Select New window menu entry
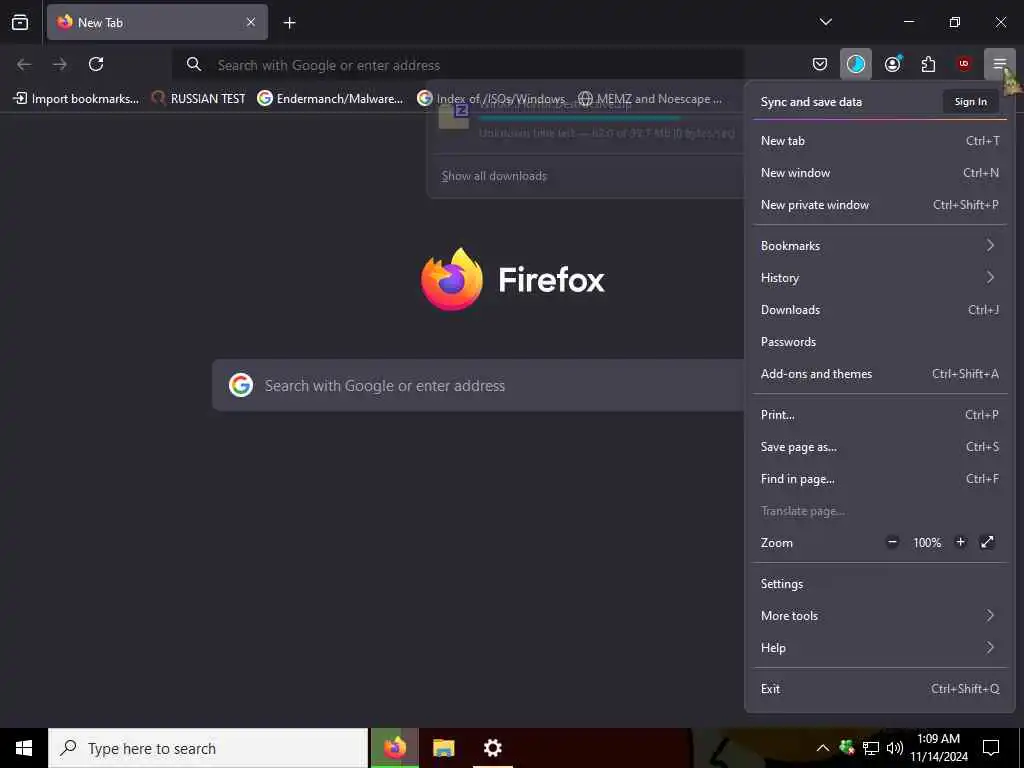 tap(880, 172)
